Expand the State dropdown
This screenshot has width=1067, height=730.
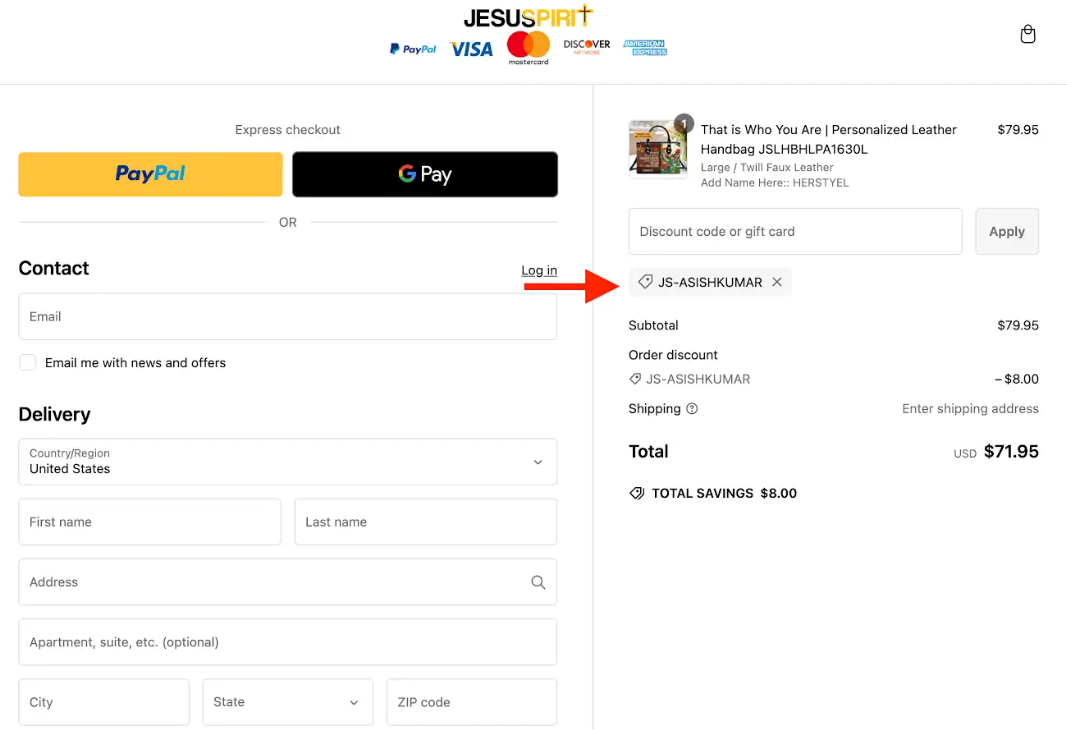287,702
